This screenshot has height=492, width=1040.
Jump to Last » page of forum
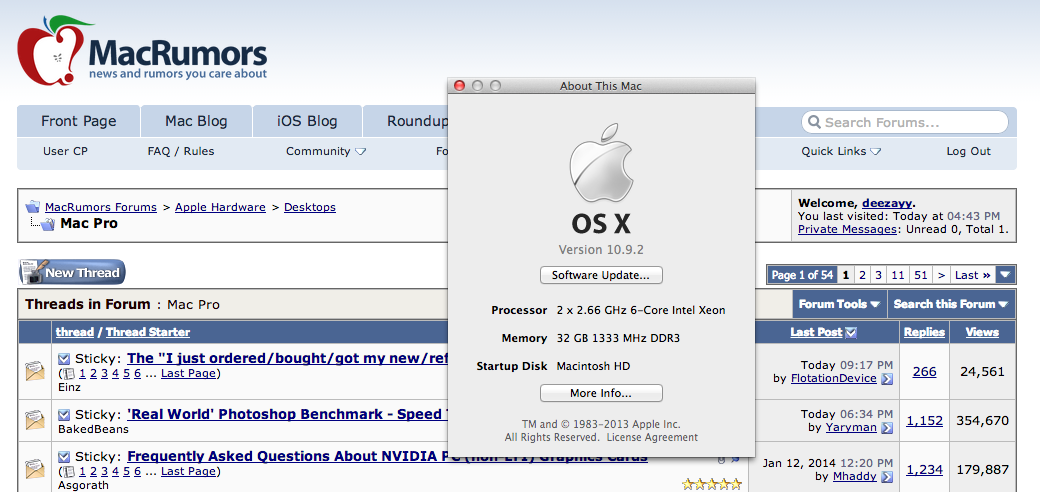tap(972, 275)
